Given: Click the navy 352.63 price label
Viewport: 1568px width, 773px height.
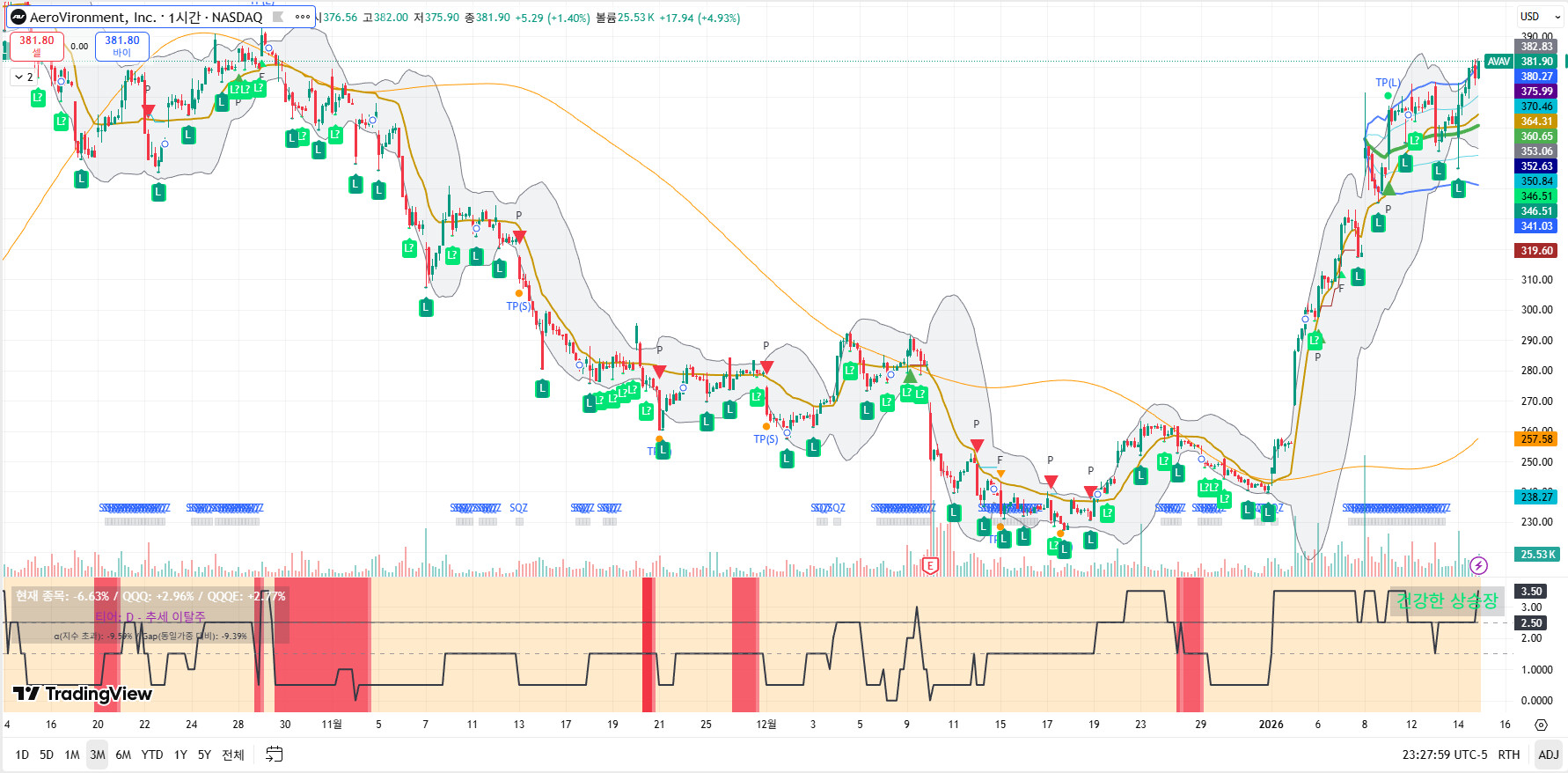Looking at the screenshot, I should (1537, 166).
